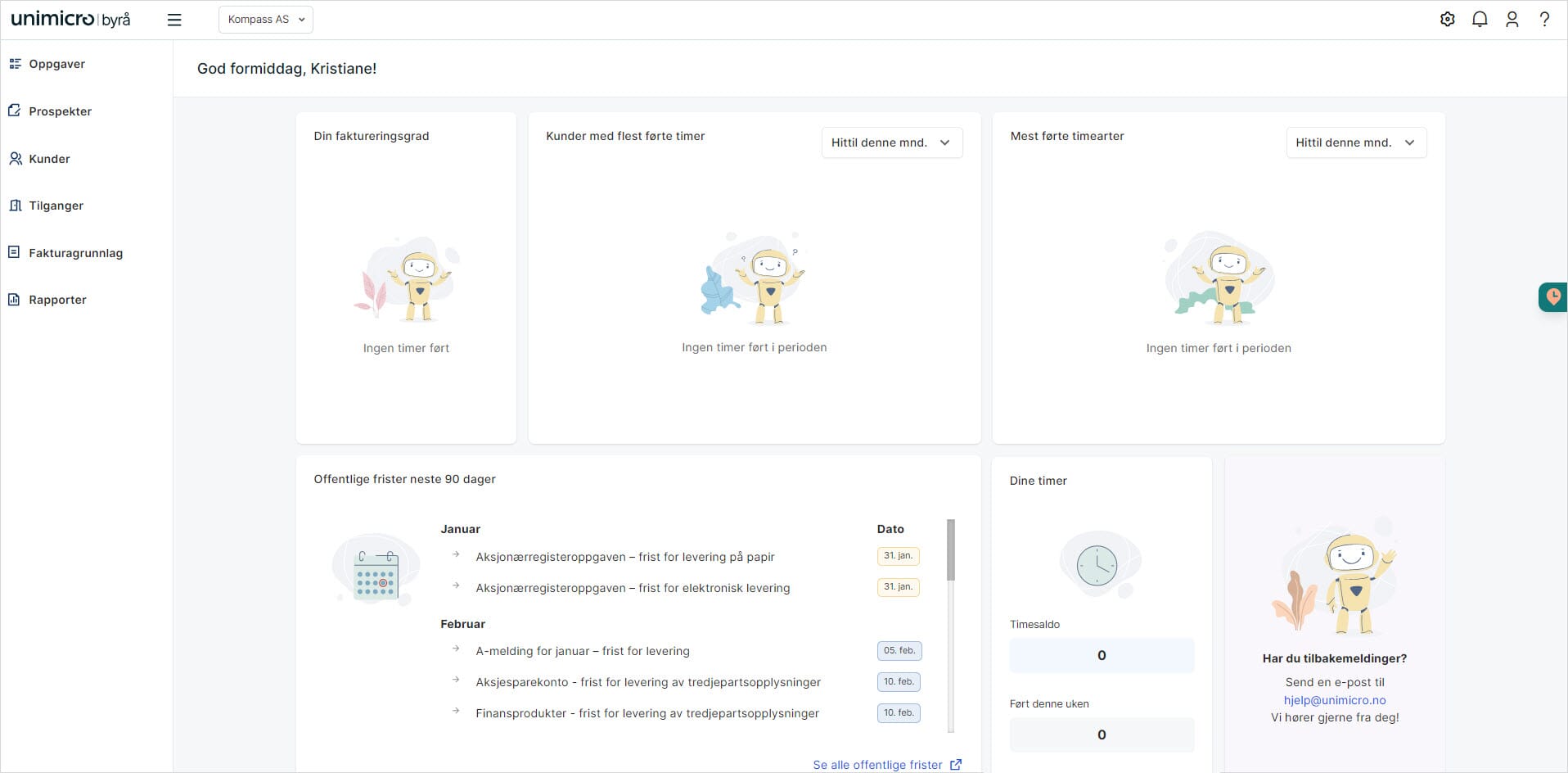
Task: Click the external link icon beside offentlige frister
Action: (955, 765)
